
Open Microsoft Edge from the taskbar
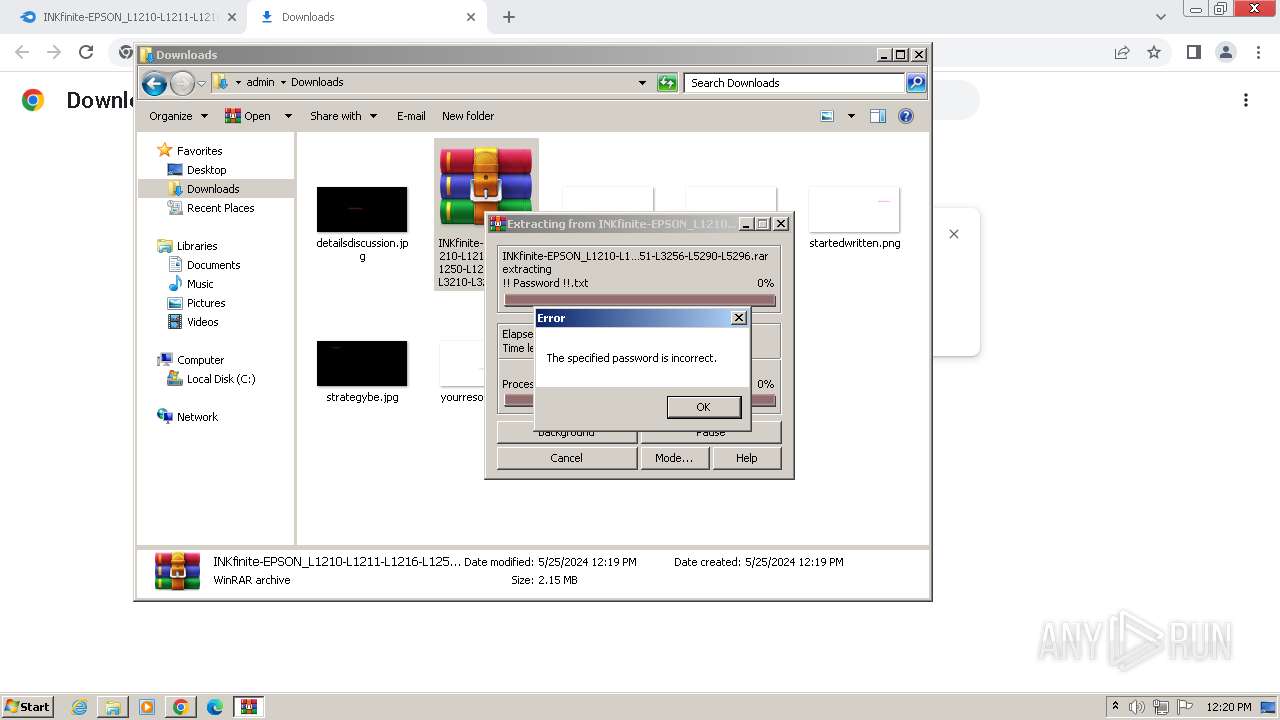pyautogui.click(x=215, y=707)
